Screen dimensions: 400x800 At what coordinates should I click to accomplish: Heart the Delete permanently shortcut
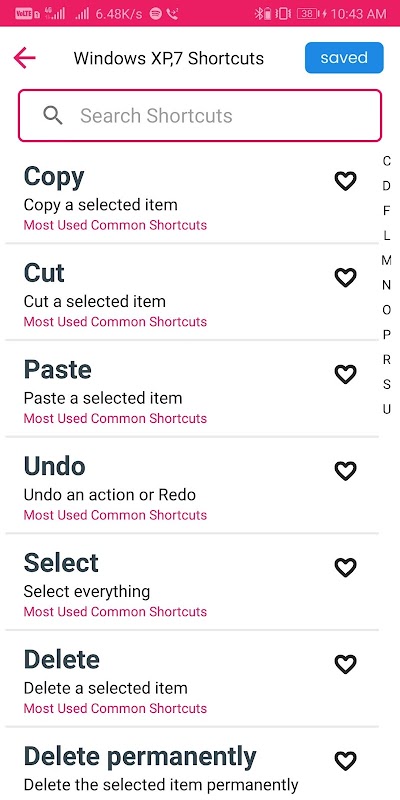345,761
